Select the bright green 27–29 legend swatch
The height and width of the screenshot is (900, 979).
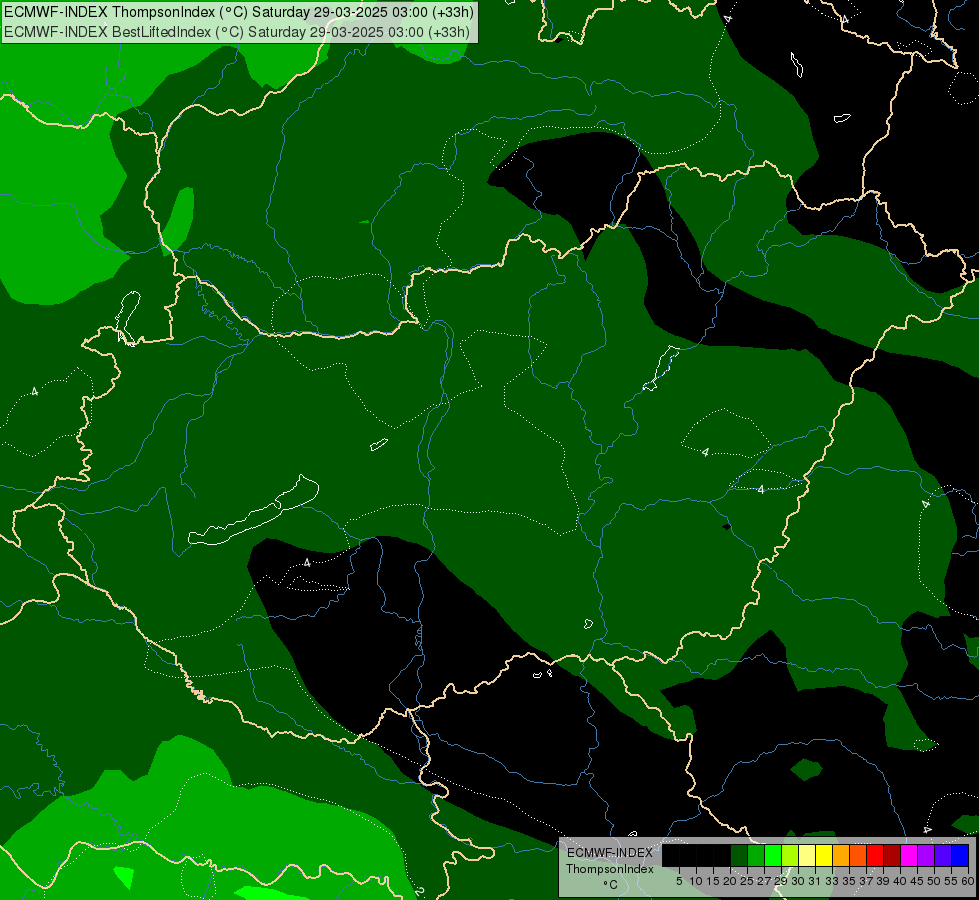(773, 855)
